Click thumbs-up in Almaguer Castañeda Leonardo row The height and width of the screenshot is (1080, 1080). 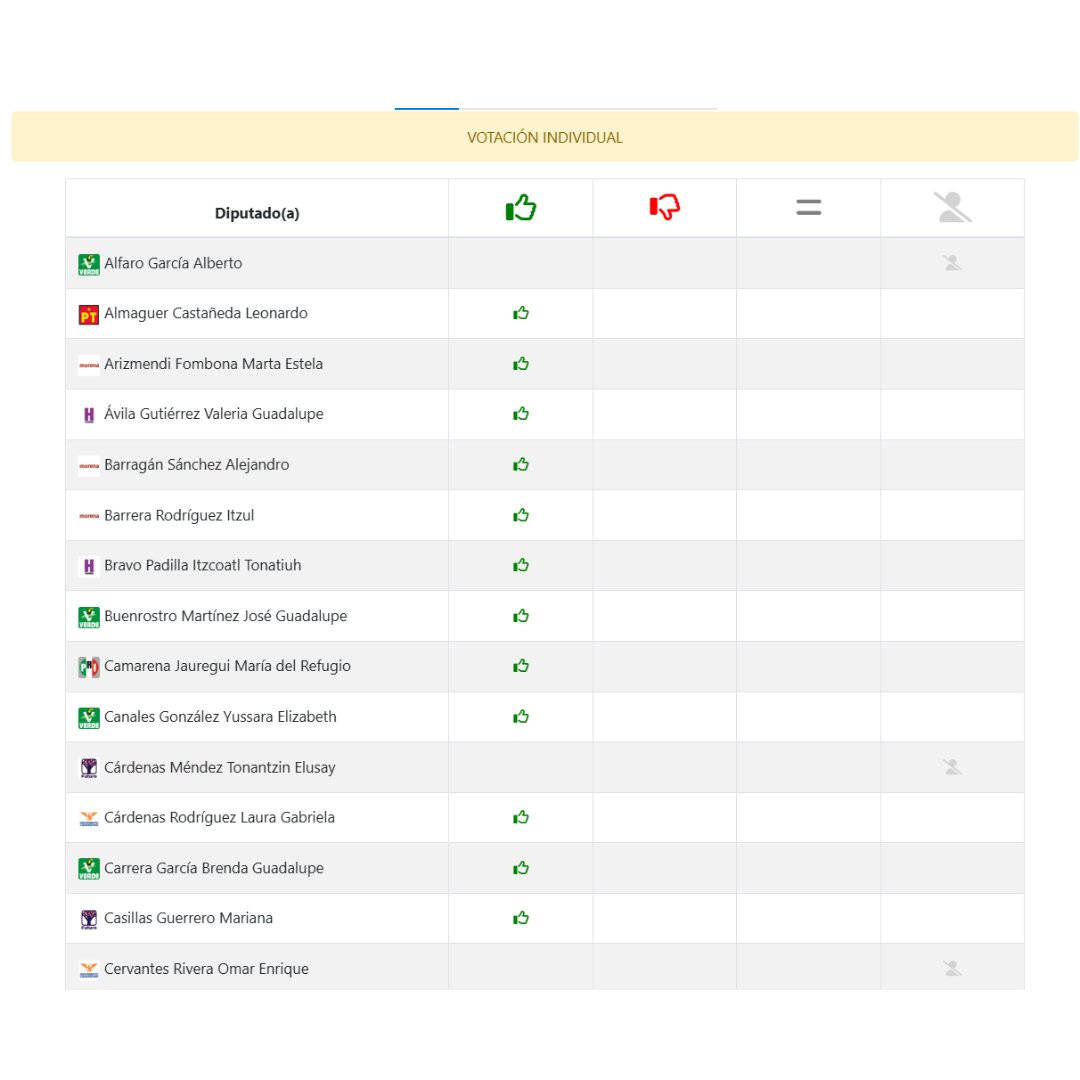coord(521,313)
